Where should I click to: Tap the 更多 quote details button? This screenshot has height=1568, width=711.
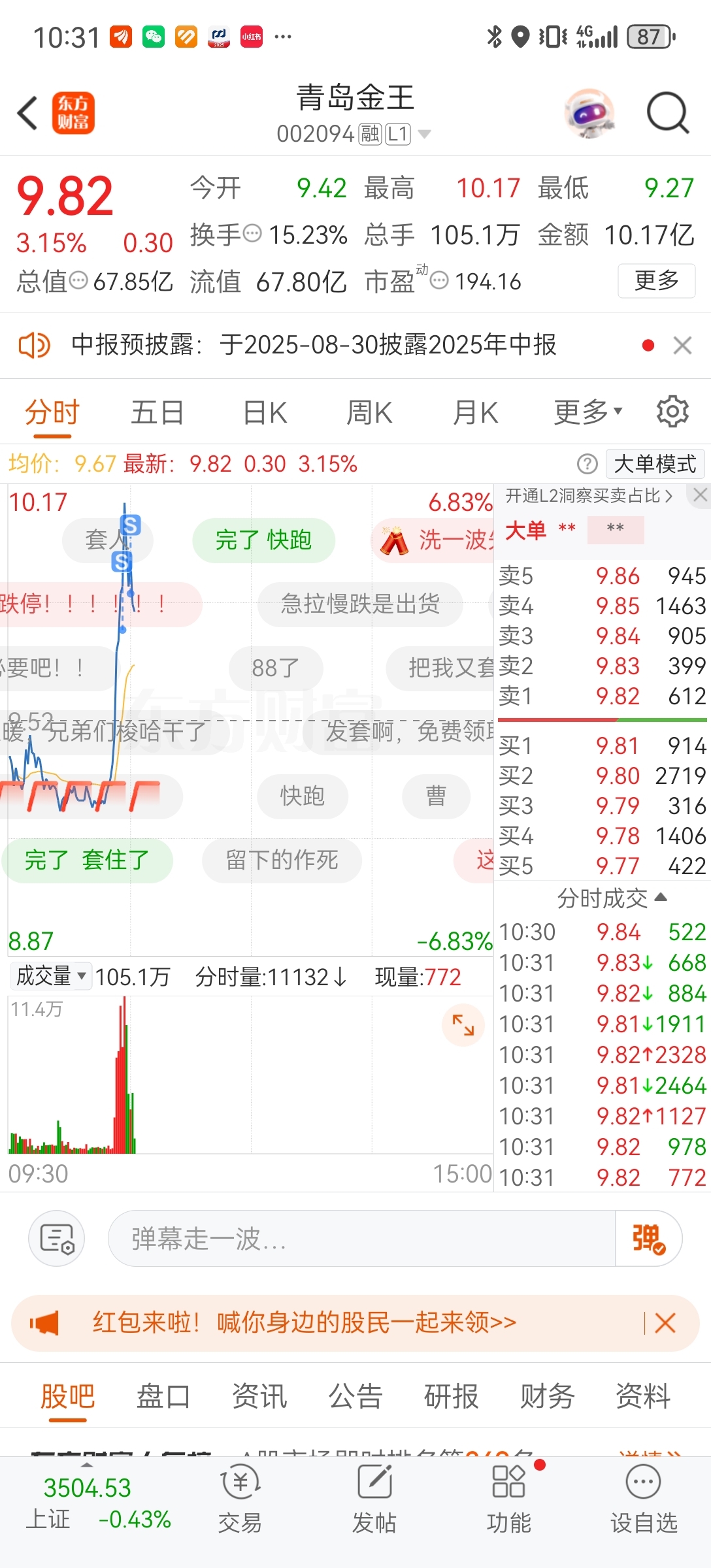click(x=656, y=281)
